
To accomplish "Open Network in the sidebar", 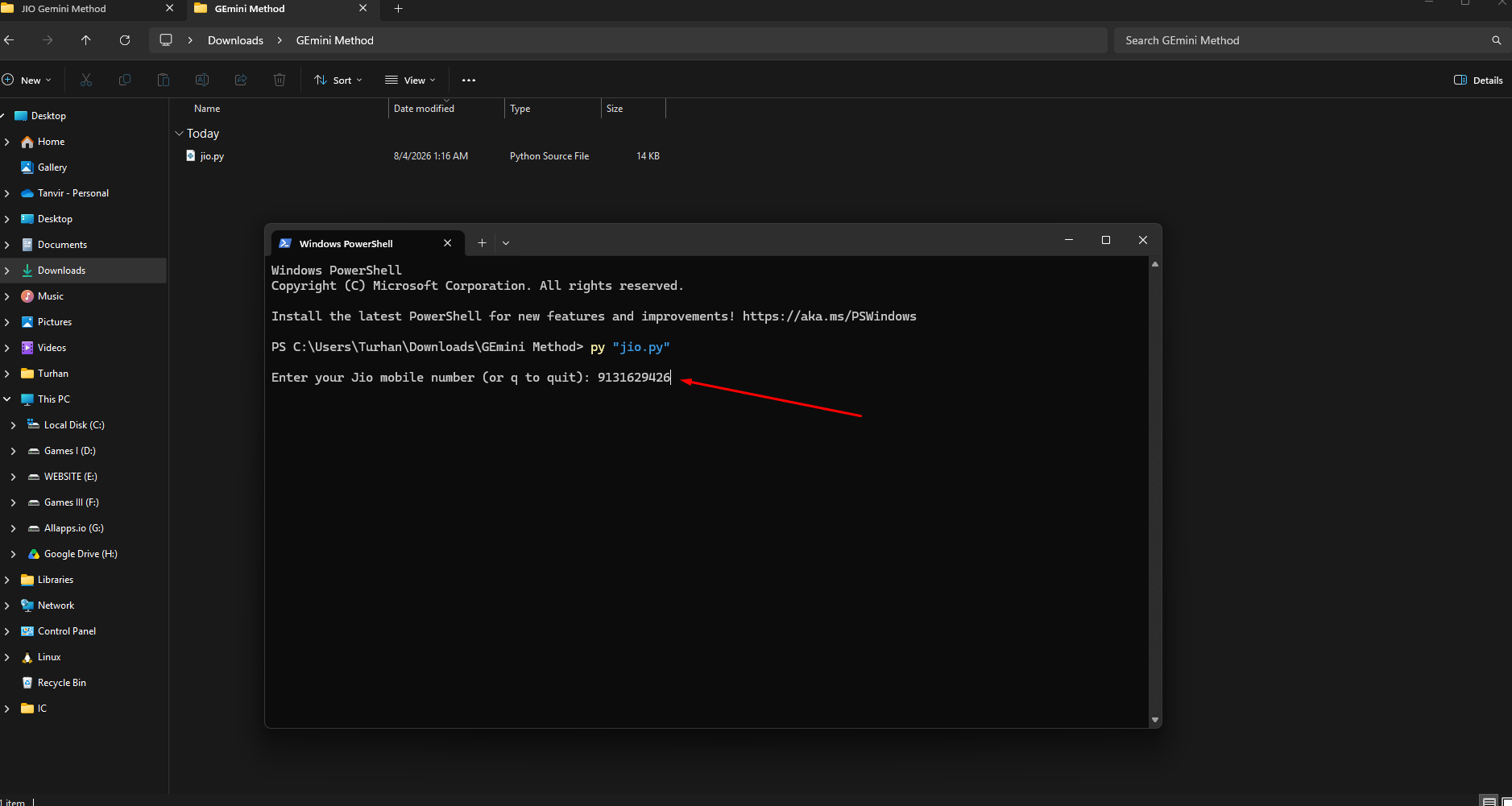I will point(56,606).
